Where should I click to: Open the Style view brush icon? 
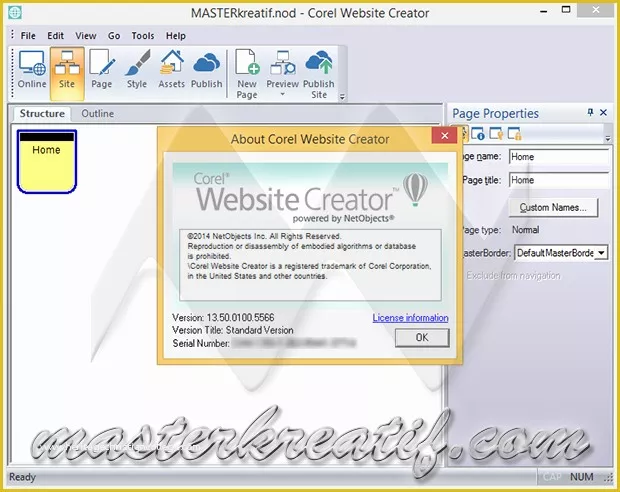pyautogui.click(x=137, y=70)
